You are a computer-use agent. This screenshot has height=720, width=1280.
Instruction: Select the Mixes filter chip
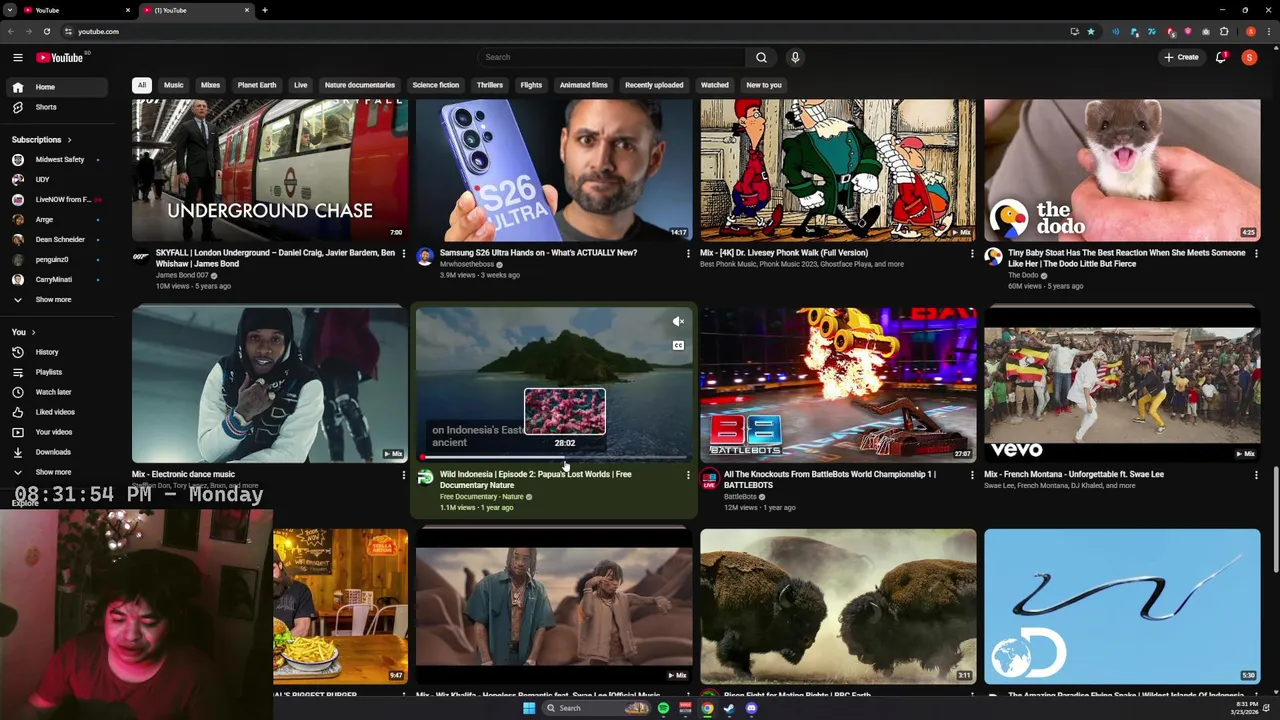pos(210,85)
